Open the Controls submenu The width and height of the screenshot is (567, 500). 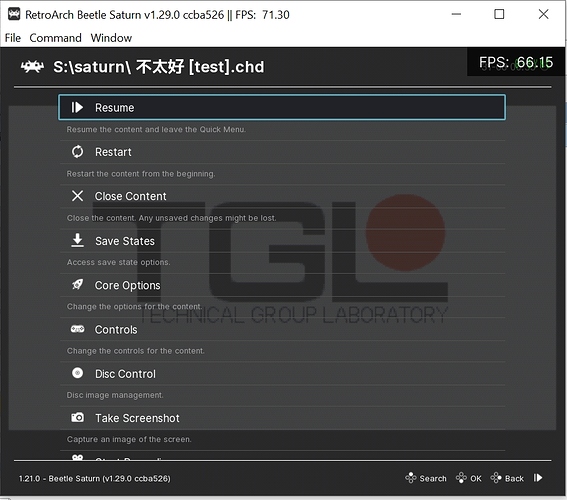282,329
